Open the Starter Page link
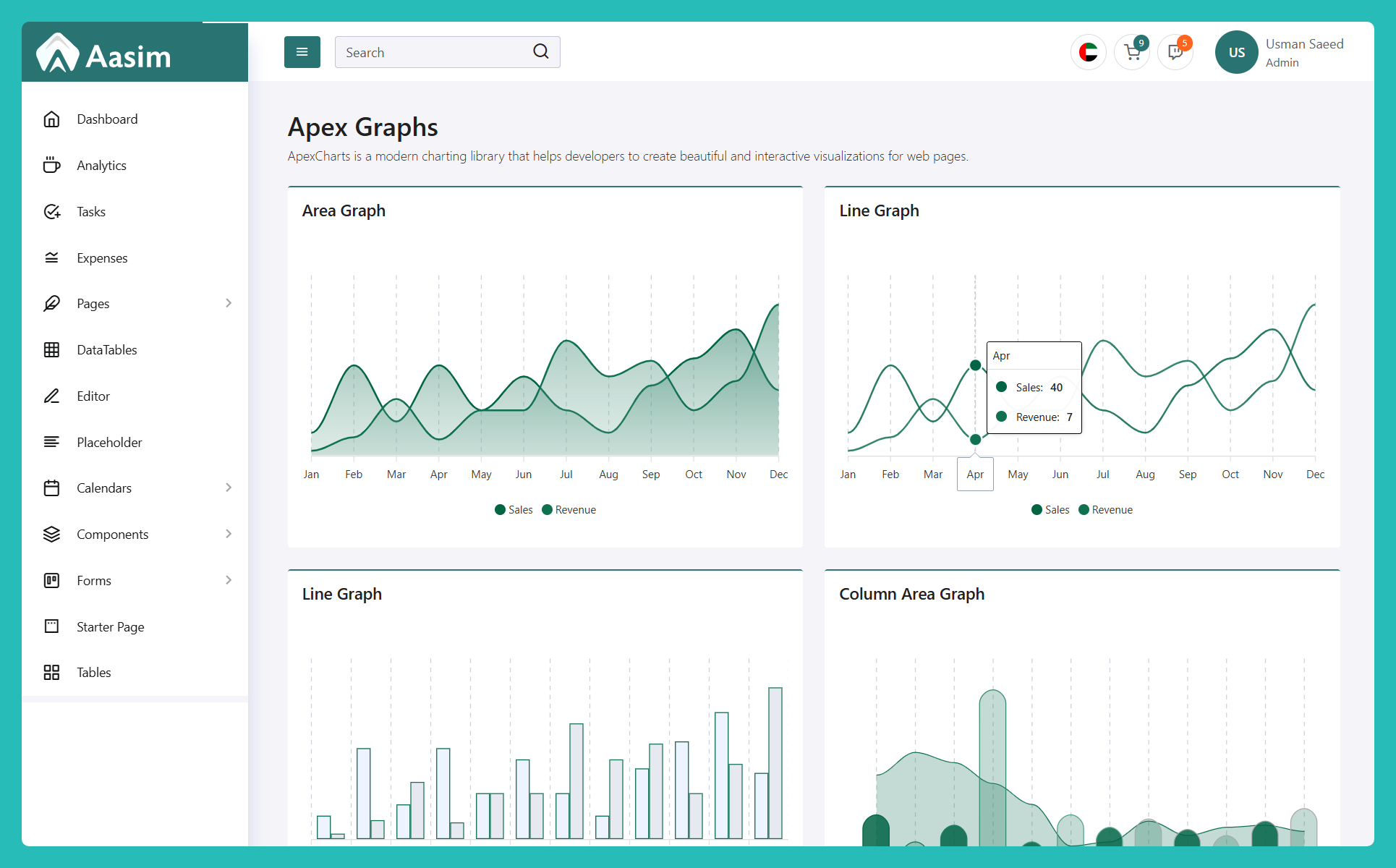Screen dimensions: 1396x868 tap(110, 627)
